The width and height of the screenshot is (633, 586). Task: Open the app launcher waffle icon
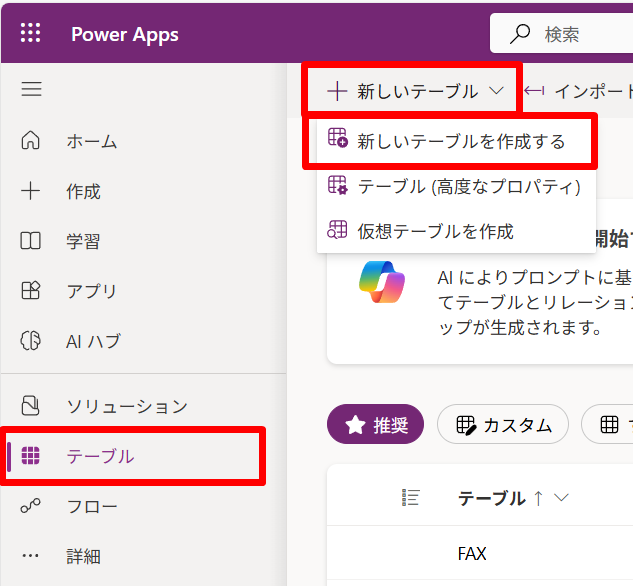tap(31, 32)
